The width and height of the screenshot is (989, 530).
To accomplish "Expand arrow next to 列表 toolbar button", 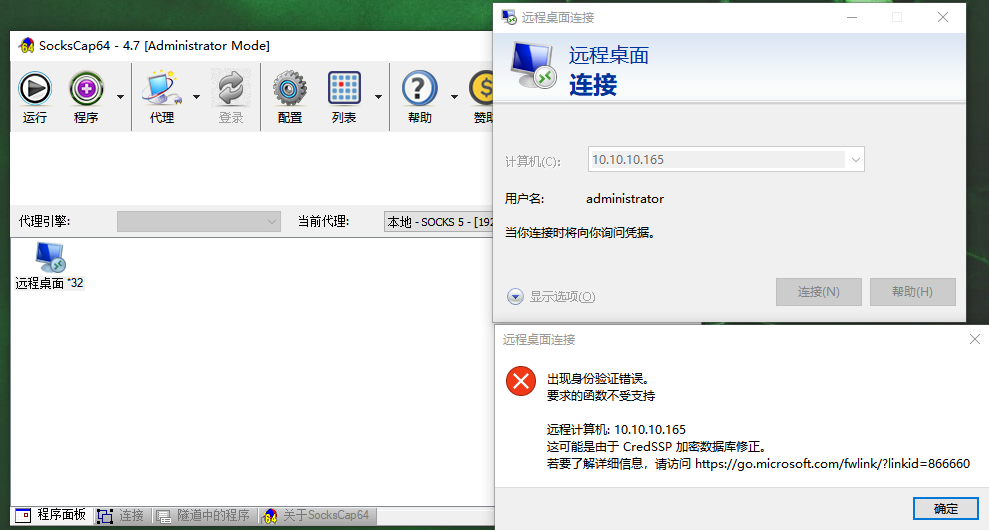I will (x=378, y=97).
